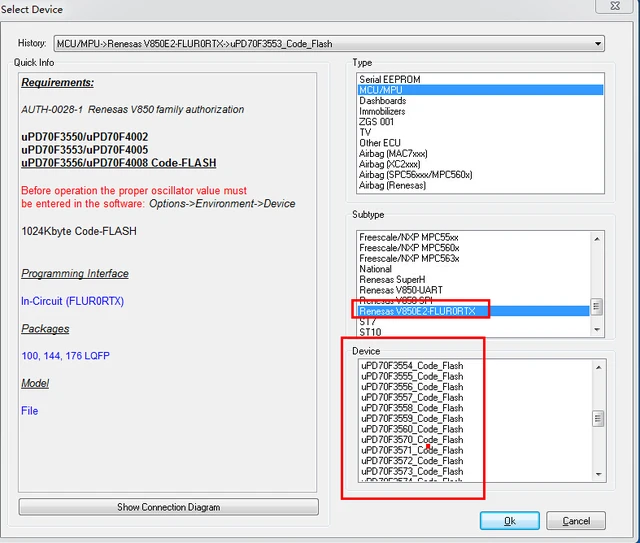
Task: Click the Requirements heading
Action: 58,82
